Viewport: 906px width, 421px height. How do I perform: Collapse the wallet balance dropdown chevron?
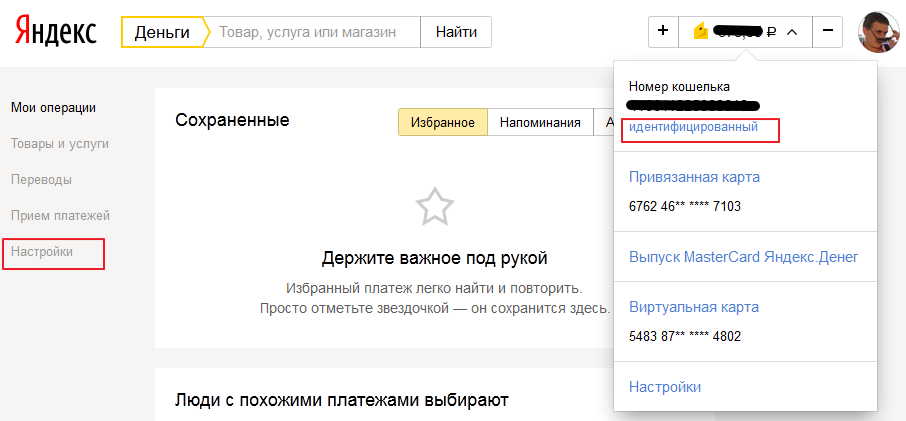click(x=792, y=32)
